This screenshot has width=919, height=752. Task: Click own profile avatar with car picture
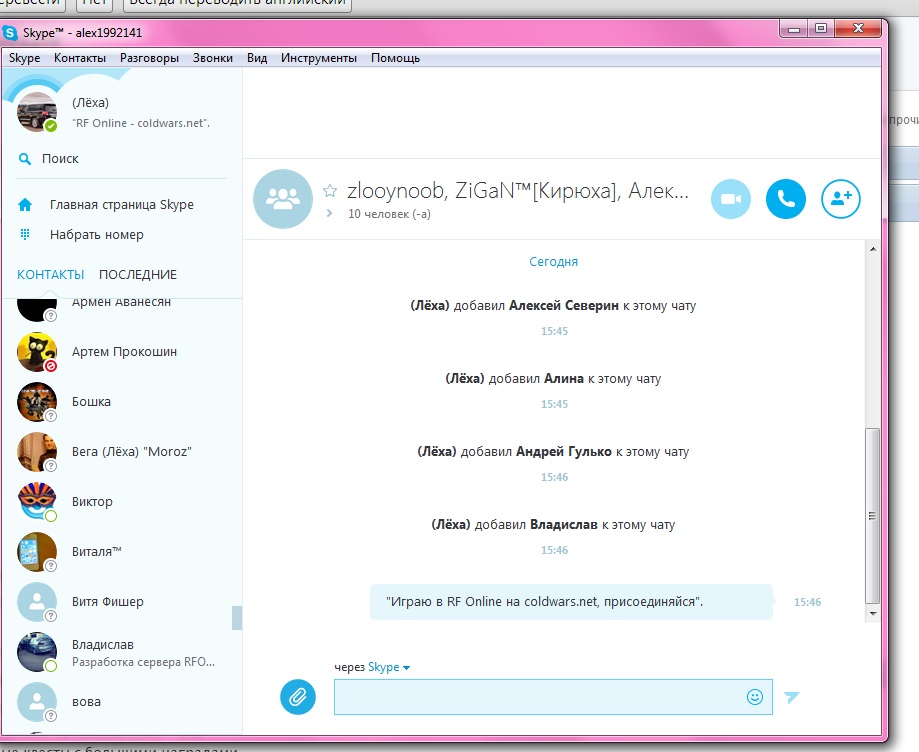37,111
